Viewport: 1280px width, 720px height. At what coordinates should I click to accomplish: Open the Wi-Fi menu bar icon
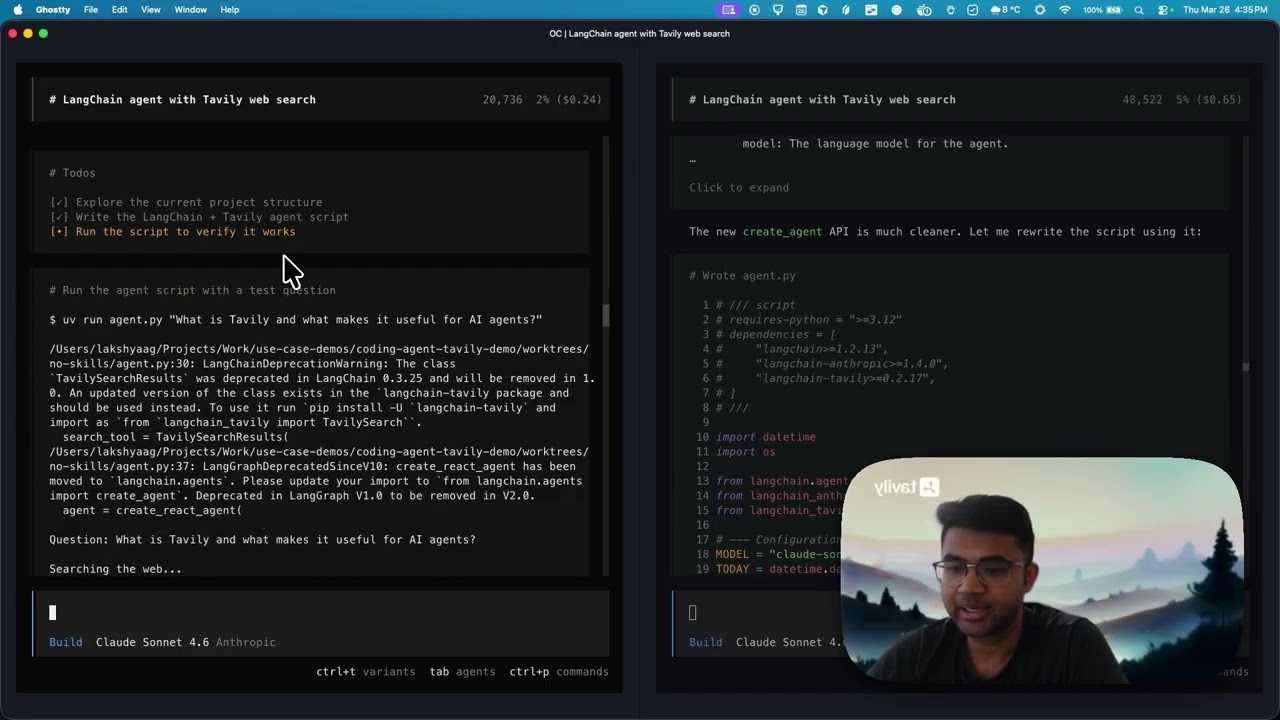(1065, 10)
